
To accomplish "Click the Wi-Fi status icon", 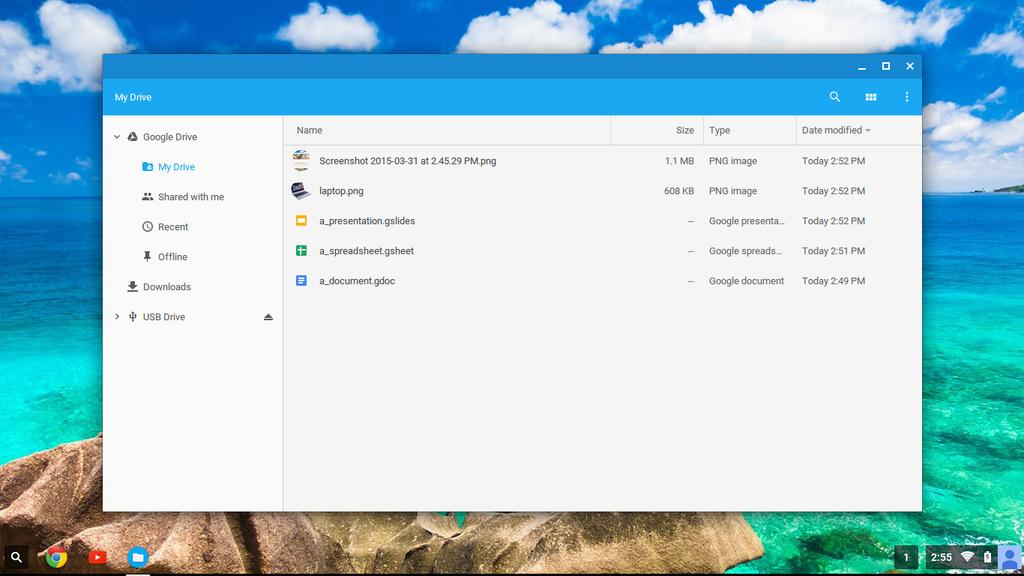I will pos(968,556).
